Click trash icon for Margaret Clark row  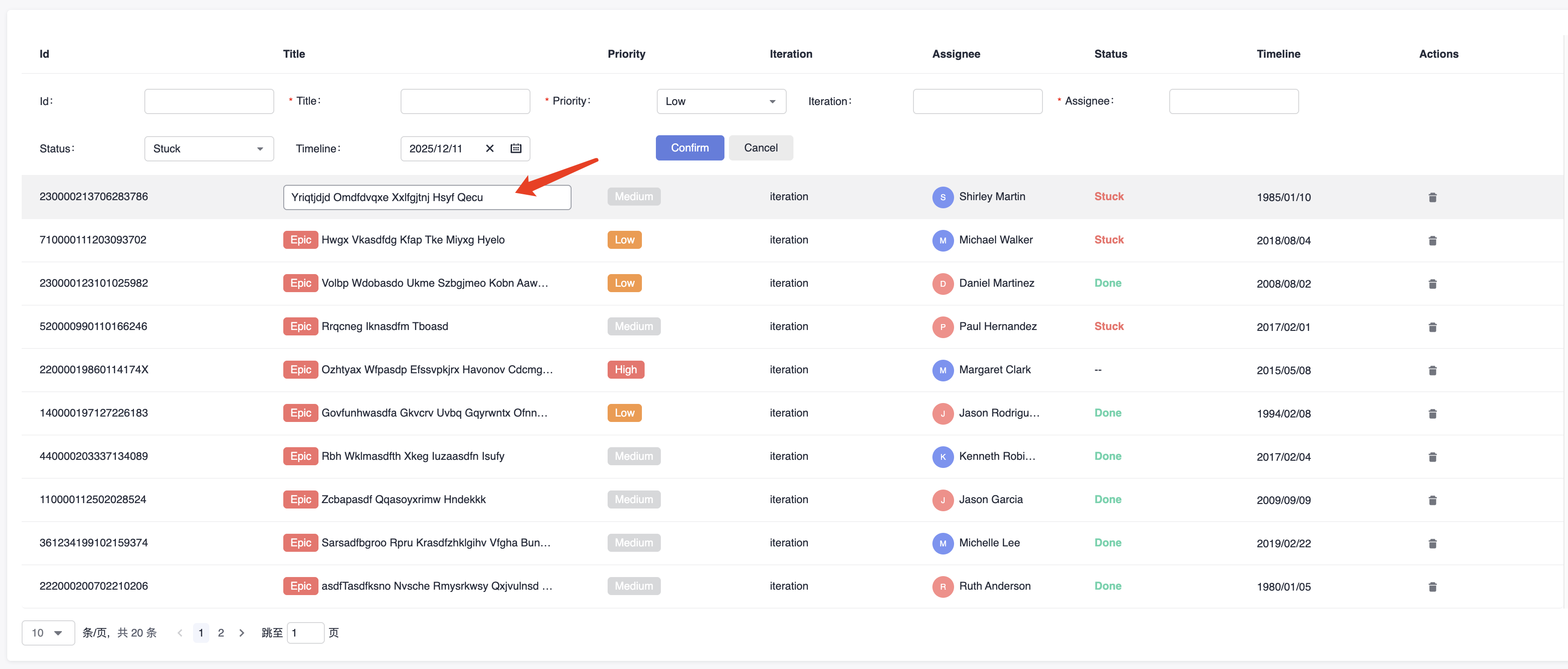(x=1432, y=371)
